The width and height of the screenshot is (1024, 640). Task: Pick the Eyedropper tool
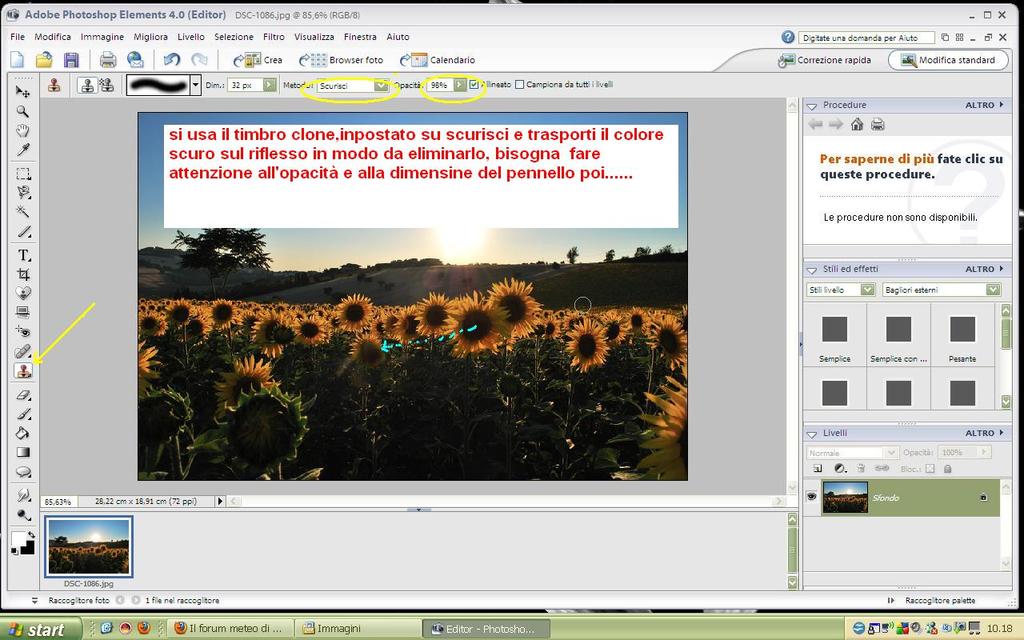tap(23, 150)
